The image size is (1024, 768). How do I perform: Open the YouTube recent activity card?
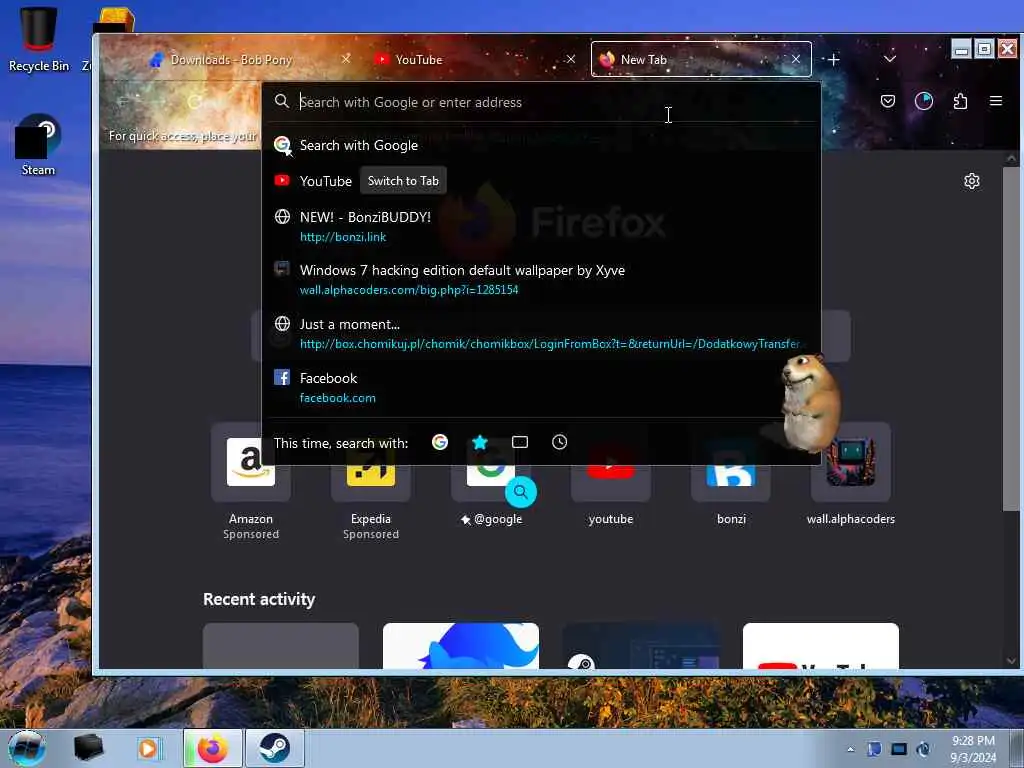point(821,646)
